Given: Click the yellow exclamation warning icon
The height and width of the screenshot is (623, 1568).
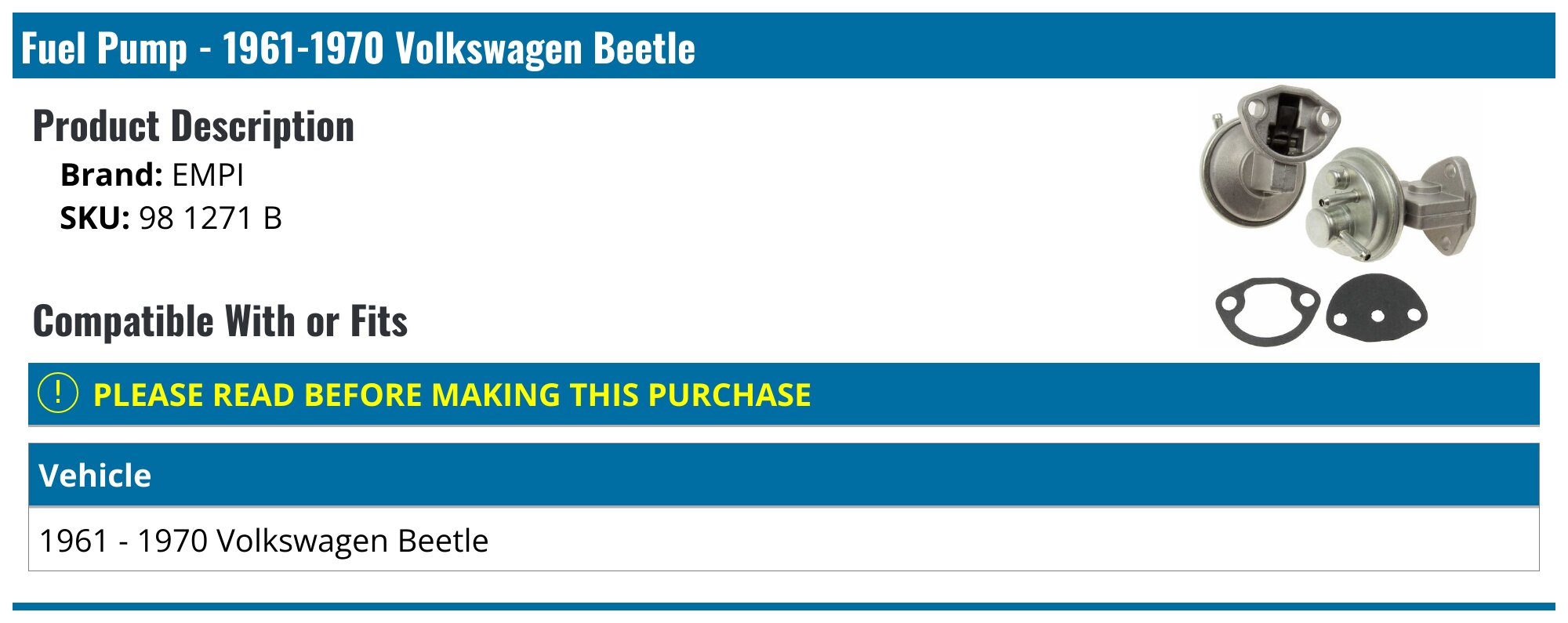Looking at the screenshot, I should click(x=57, y=393).
